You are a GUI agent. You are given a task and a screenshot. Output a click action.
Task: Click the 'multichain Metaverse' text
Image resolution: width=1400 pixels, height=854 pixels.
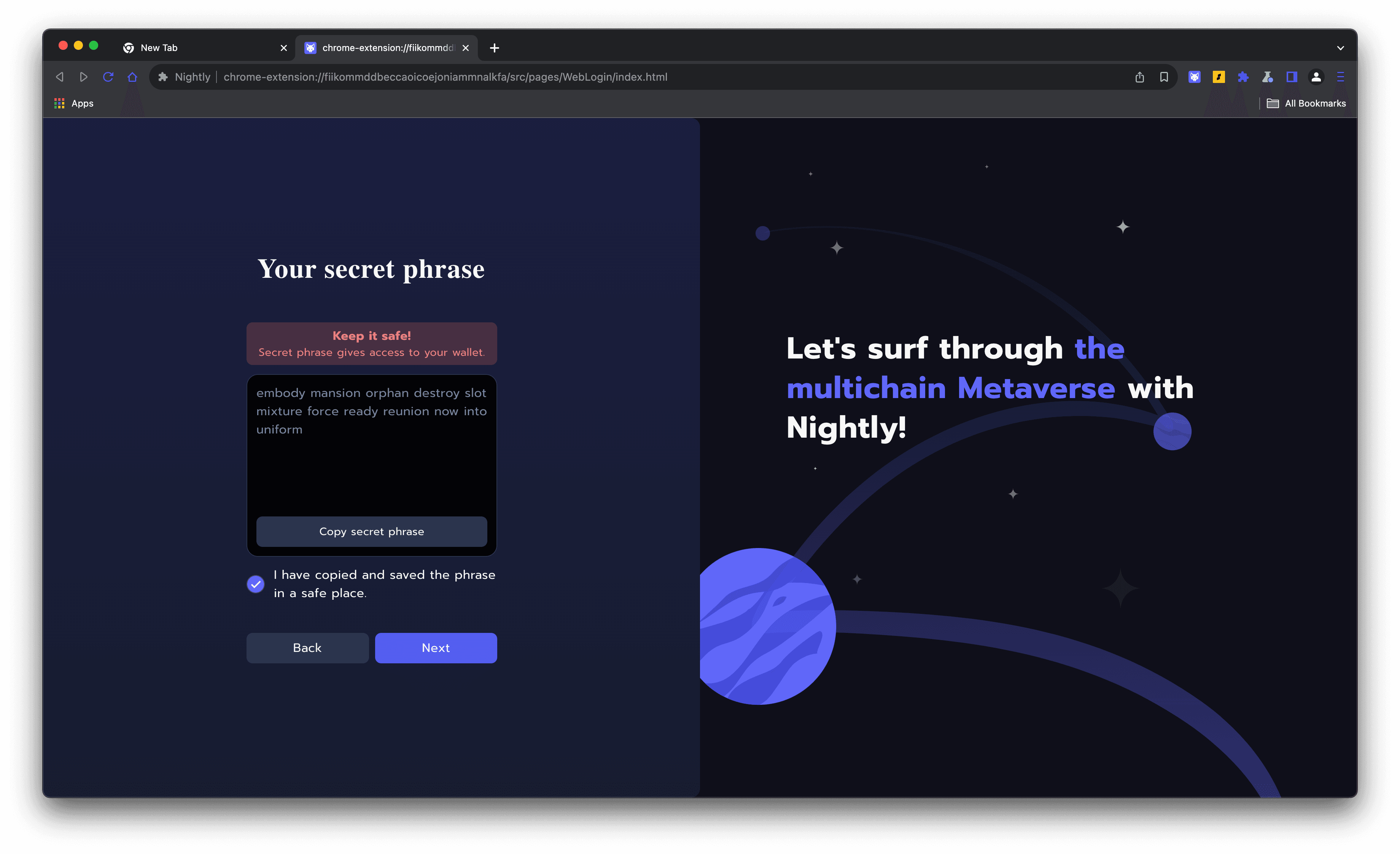pos(951,388)
